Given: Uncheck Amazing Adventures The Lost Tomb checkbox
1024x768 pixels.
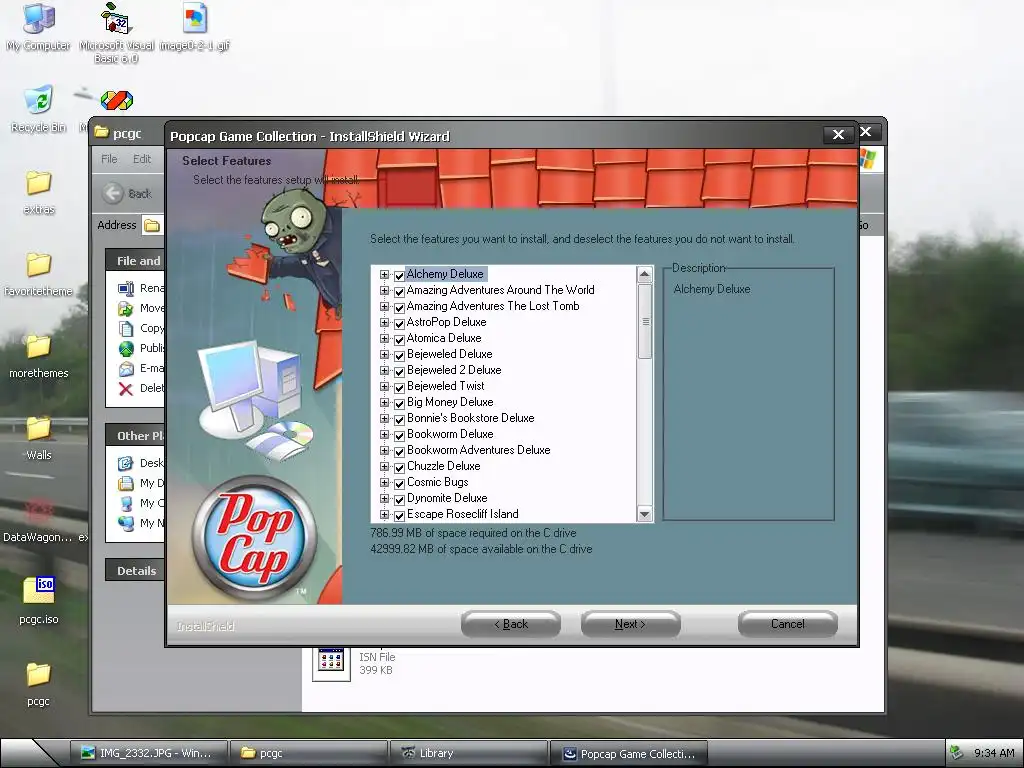Looking at the screenshot, I should pyautogui.click(x=399, y=307).
